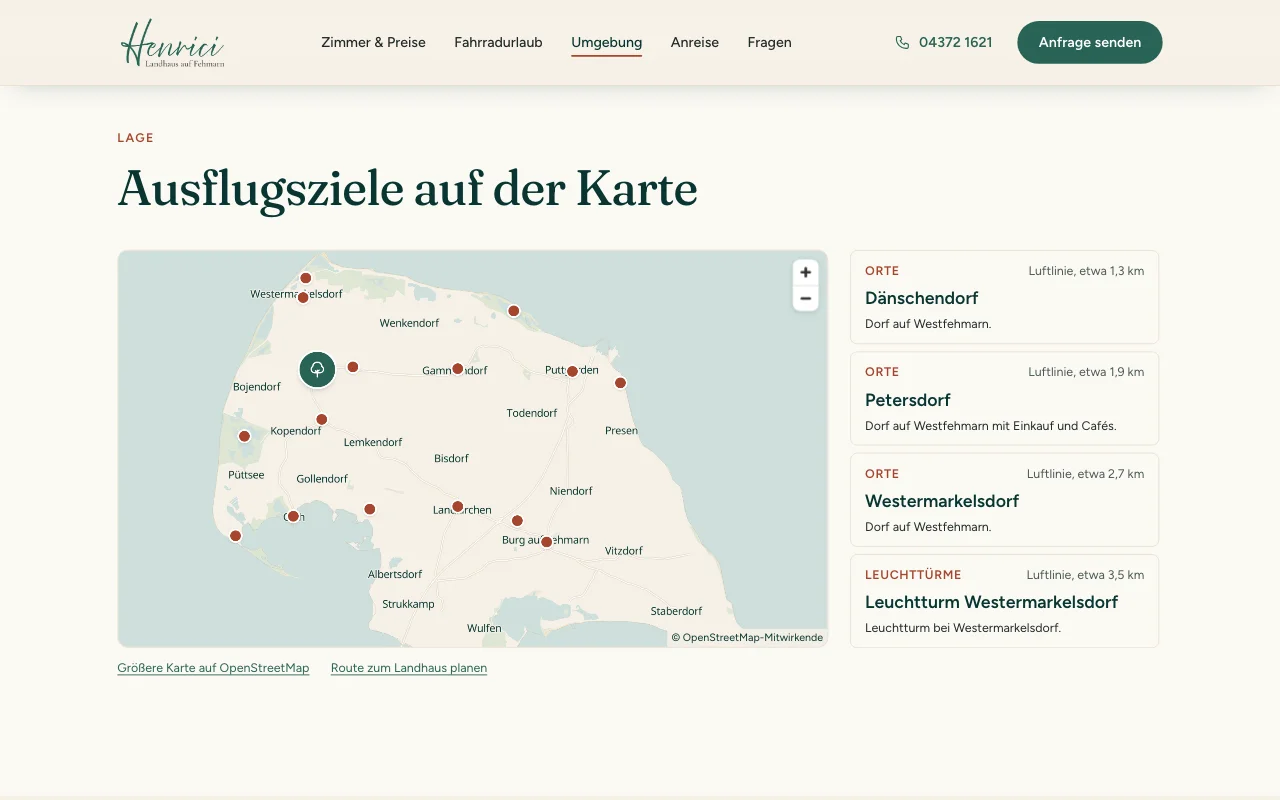The width and height of the screenshot is (1280, 800).
Task: Zoom in the map with plus button
Action: 805,272
